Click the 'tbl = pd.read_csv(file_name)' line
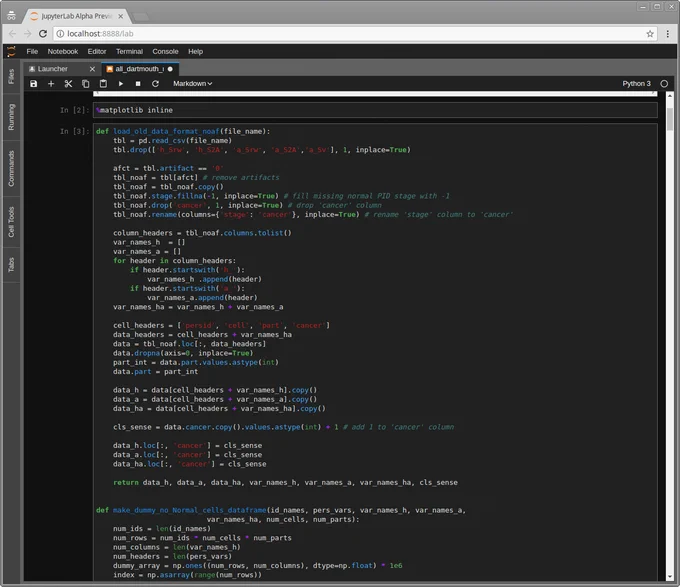 172,140
